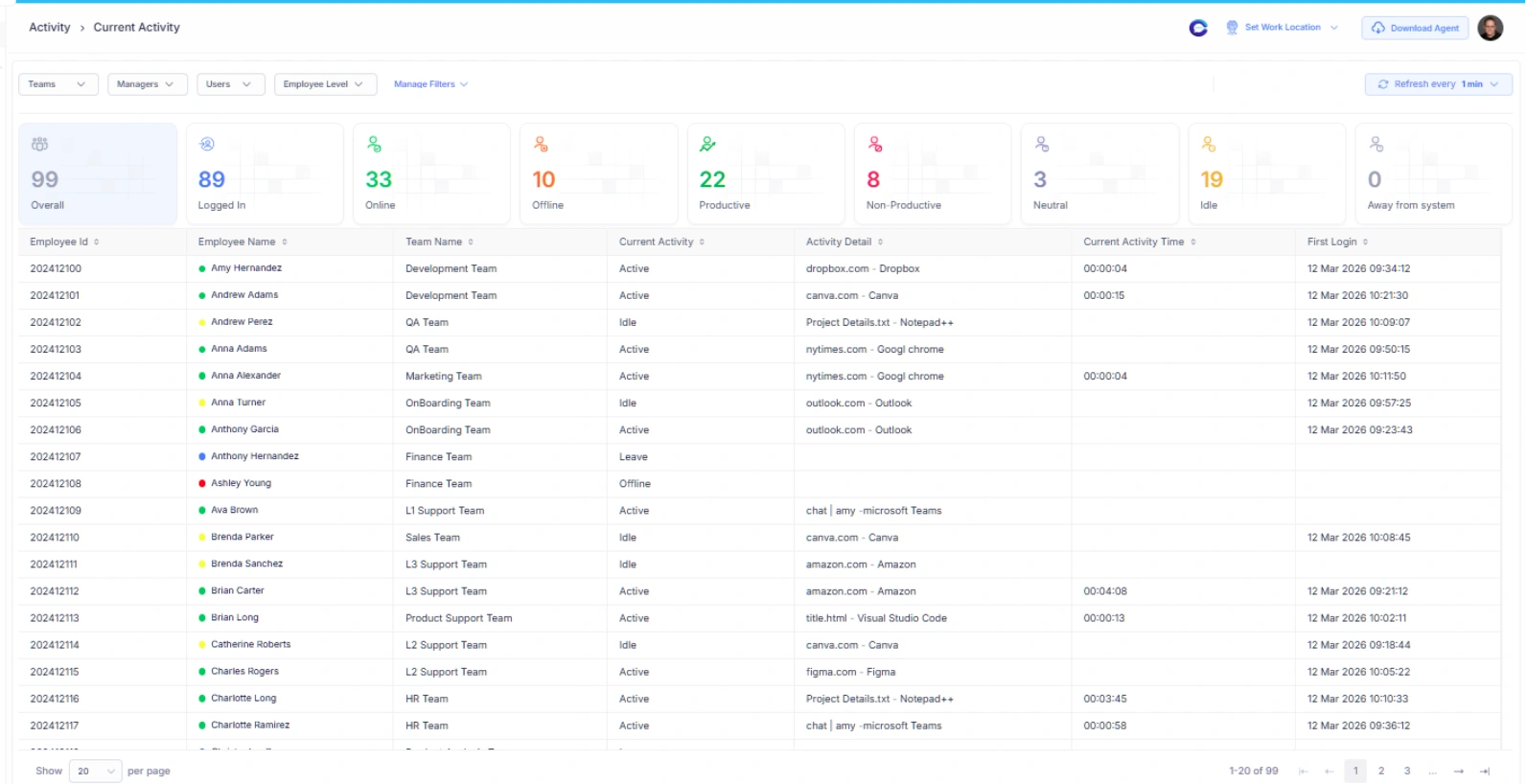Open Manage Filters link

click(430, 84)
